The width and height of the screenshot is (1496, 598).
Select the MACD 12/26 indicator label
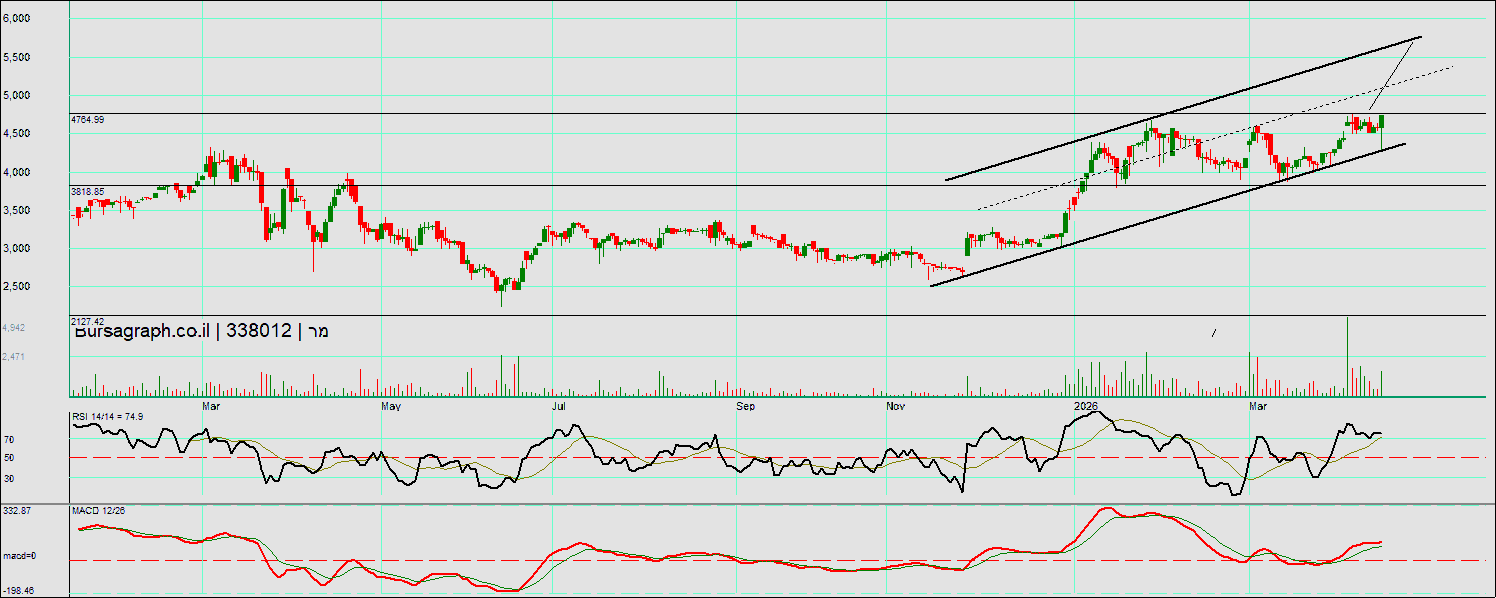[98, 511]
